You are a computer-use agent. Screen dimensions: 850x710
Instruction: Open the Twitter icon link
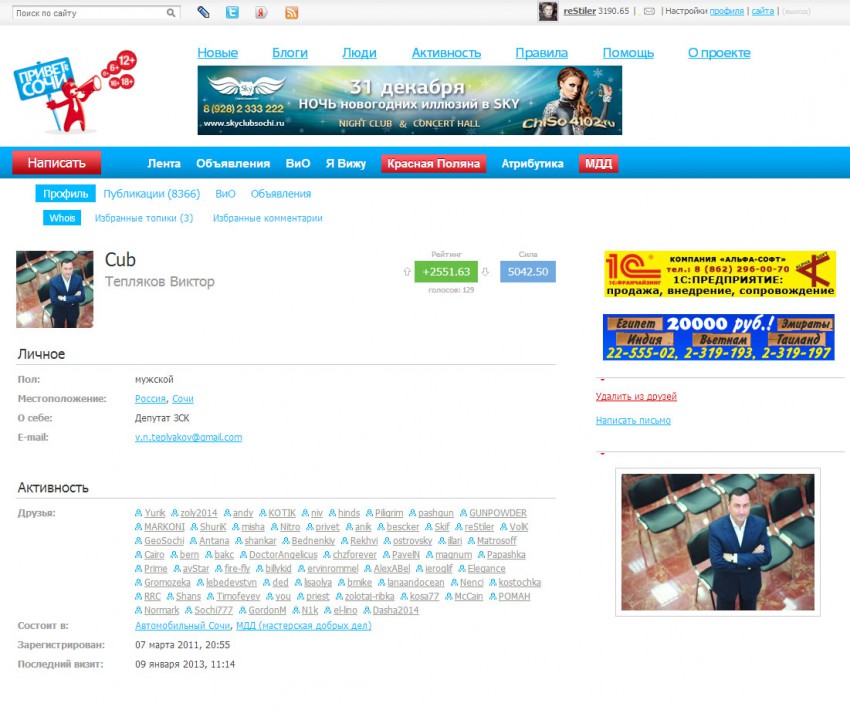[232, 13]
